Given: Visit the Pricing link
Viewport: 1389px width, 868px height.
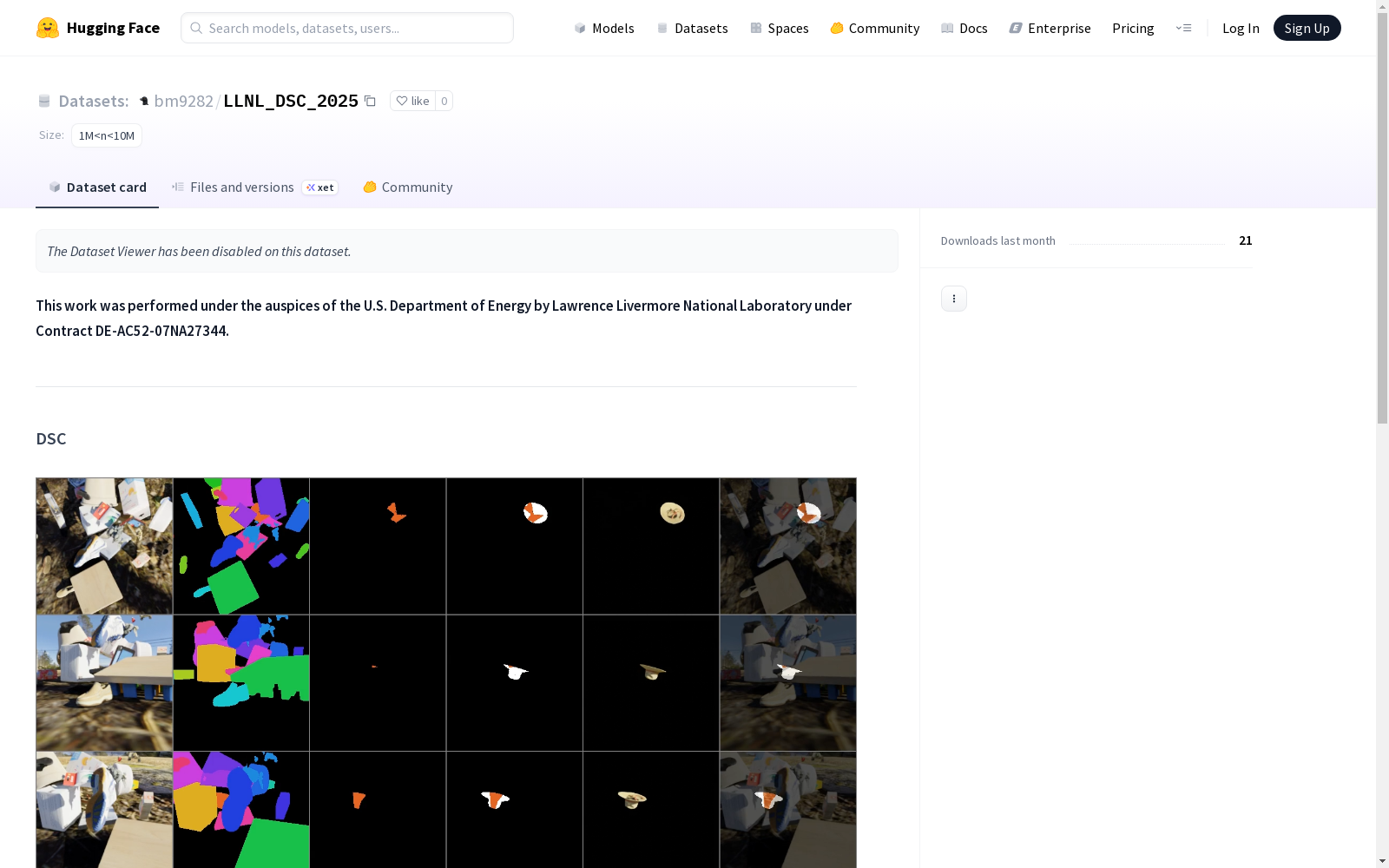Looking at the screenshot, I should (x=1133, y=28).
